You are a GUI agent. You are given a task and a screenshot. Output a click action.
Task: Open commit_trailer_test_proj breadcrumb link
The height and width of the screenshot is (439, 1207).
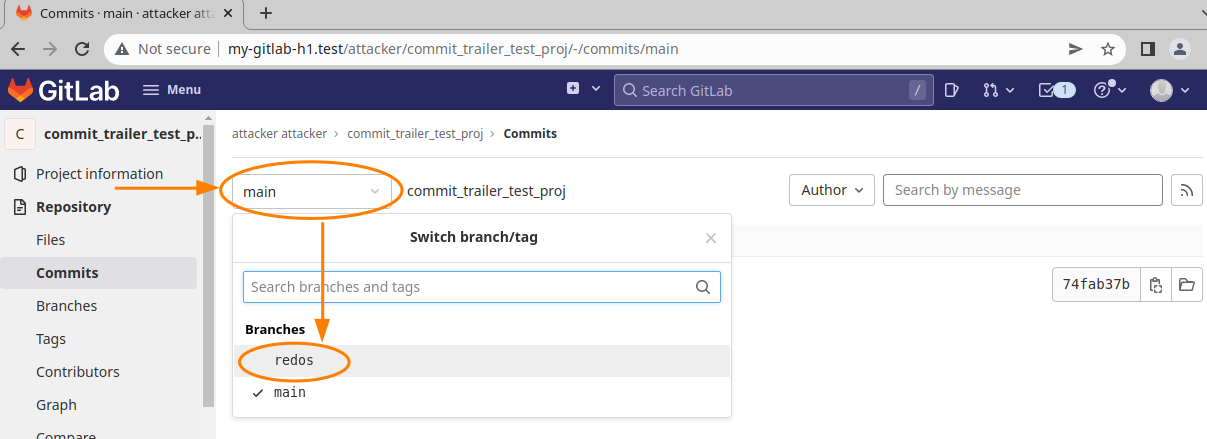[x=415, y=133]
